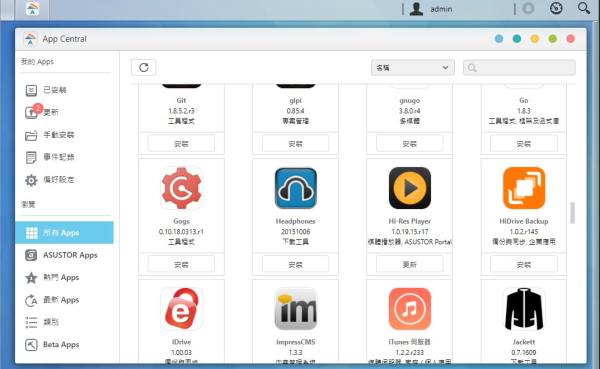Select the Hi-Res Player icon
This screenshot has height=369, width=600.
(409, 188)
